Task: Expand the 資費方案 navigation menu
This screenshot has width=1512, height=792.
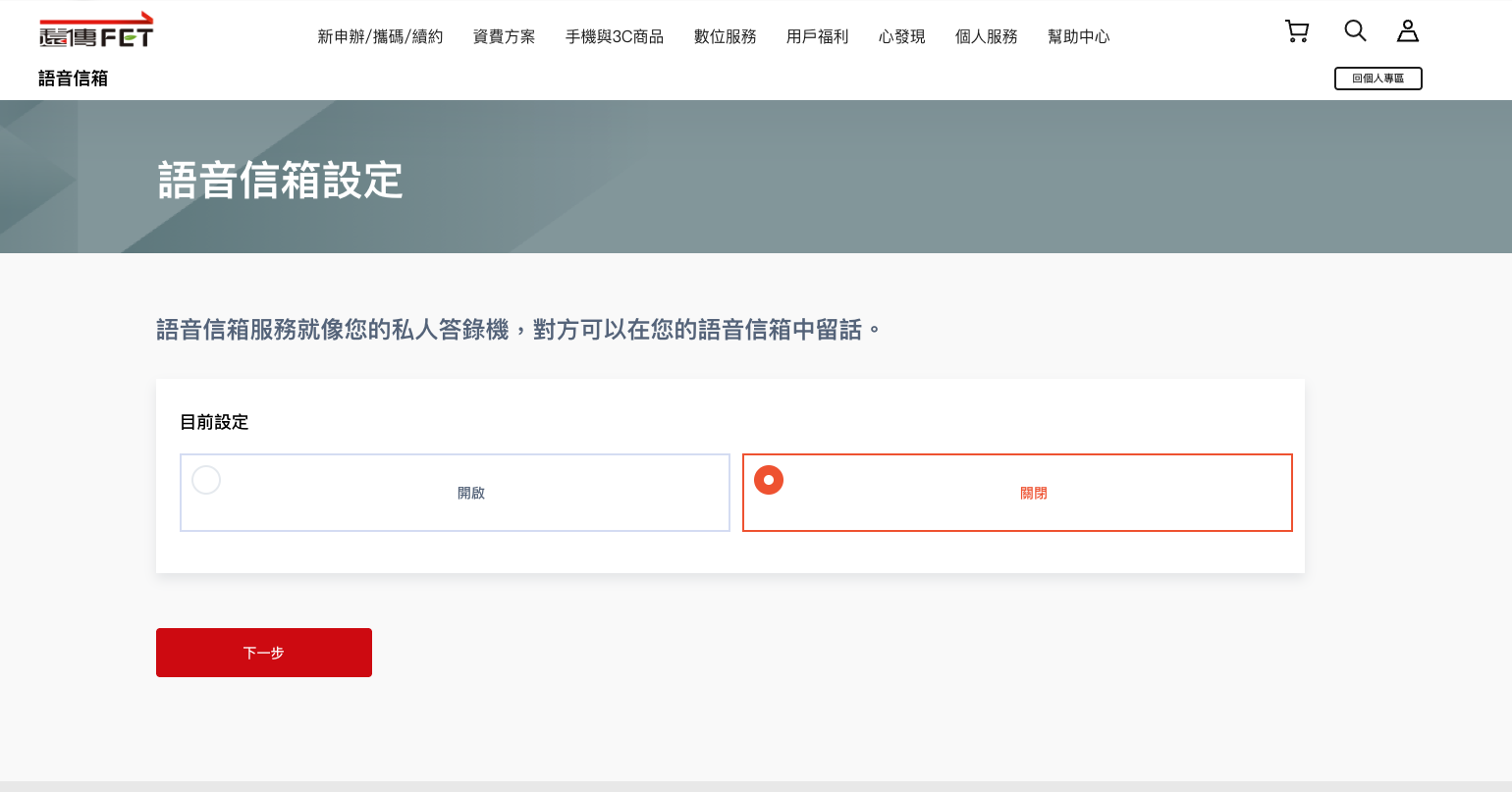Action: coord(505,37)
